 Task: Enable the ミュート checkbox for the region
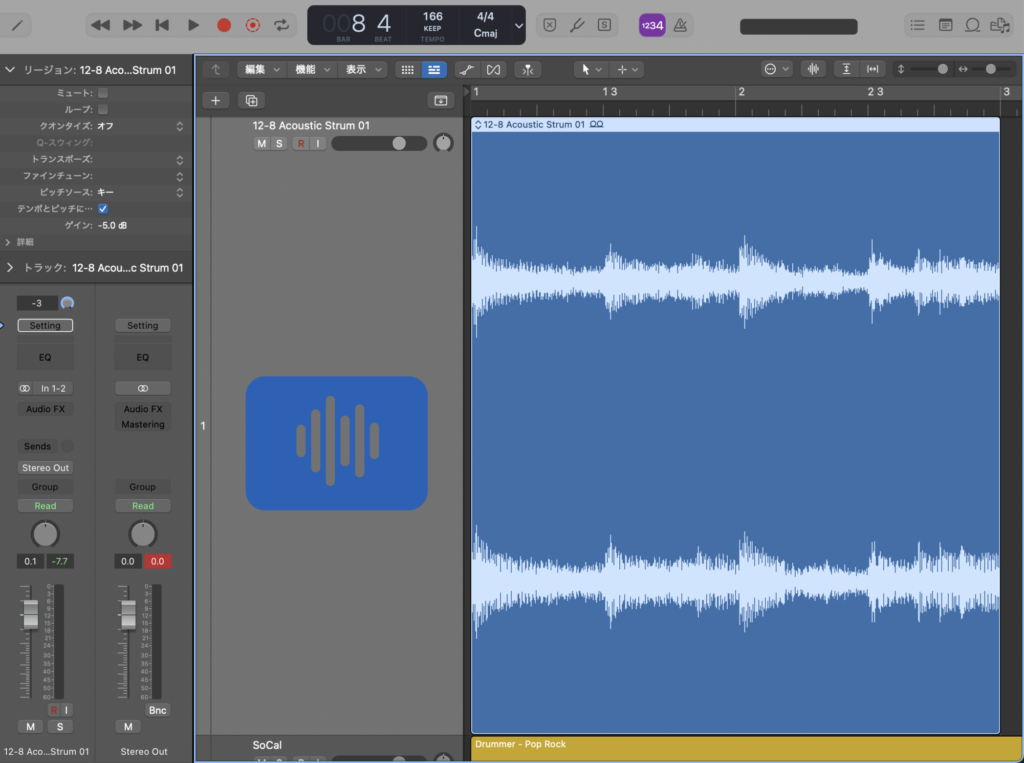(103, 93)
